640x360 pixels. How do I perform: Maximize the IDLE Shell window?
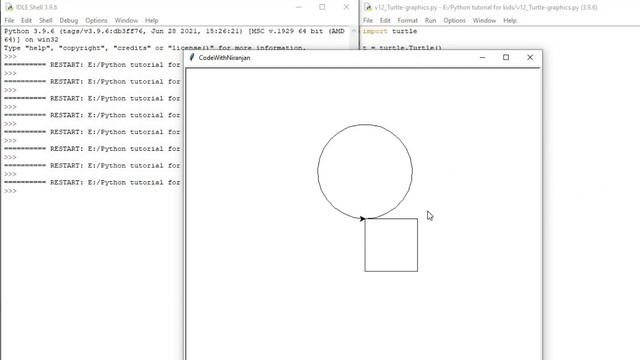(322, 7)
